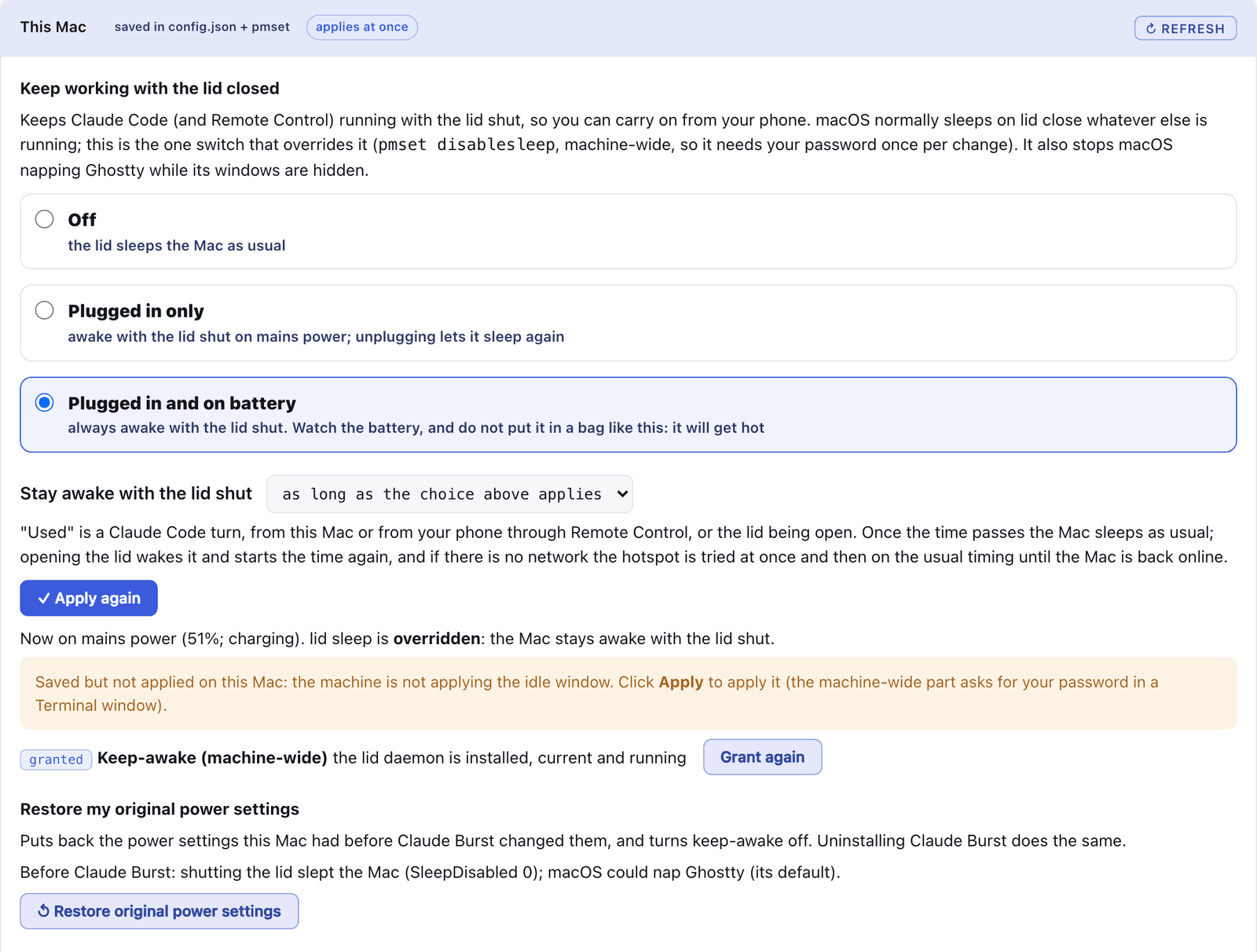1257x952 pixels.
Task: Click the 'Before Claude Burst' status line
Action: point(430,873)
